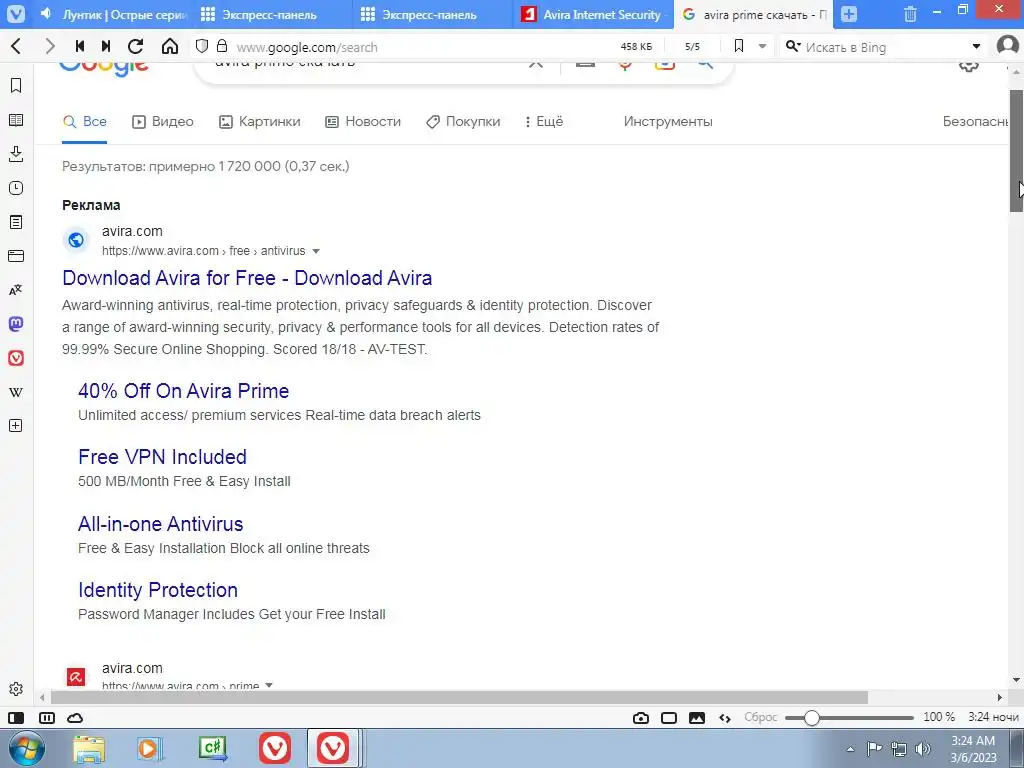Open the Bookmarks side panel
The width and height of the screenshot is (1024, 768).
[16, 86]
